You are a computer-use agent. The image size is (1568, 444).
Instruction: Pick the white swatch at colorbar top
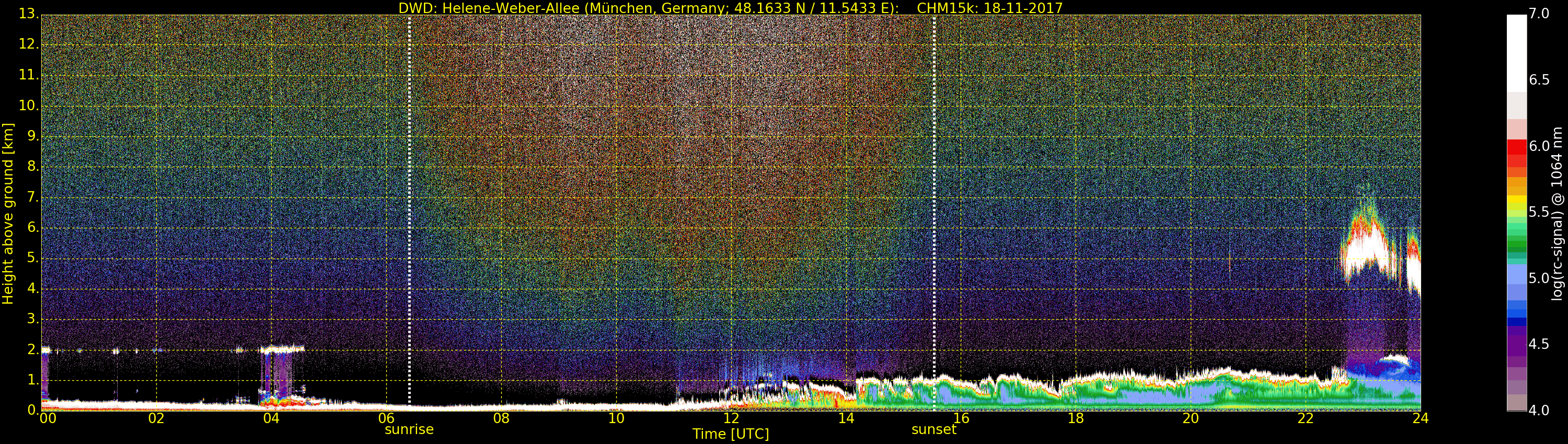(x=1516, y=52)
